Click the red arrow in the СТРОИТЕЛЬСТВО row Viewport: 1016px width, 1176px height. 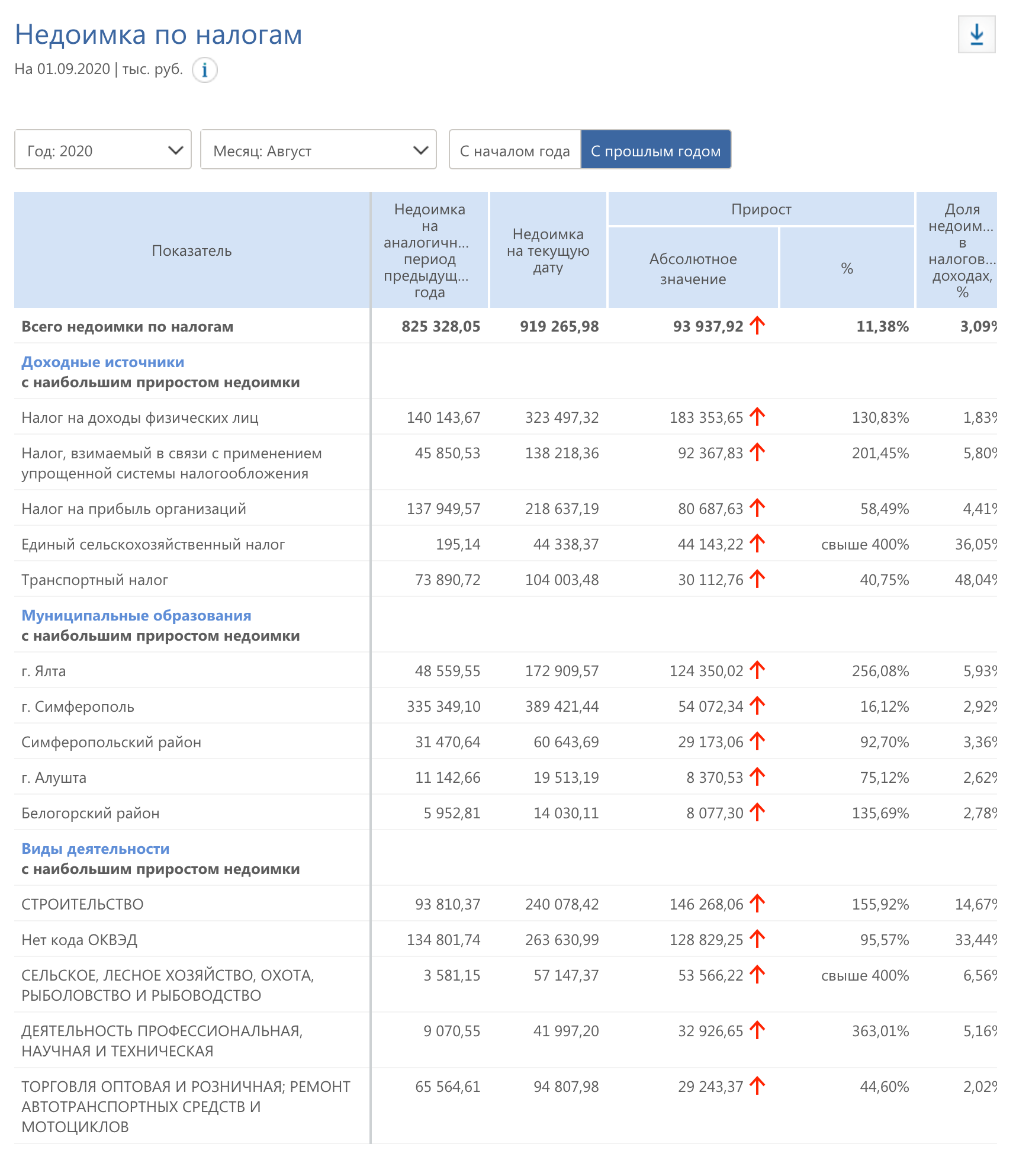757,904
